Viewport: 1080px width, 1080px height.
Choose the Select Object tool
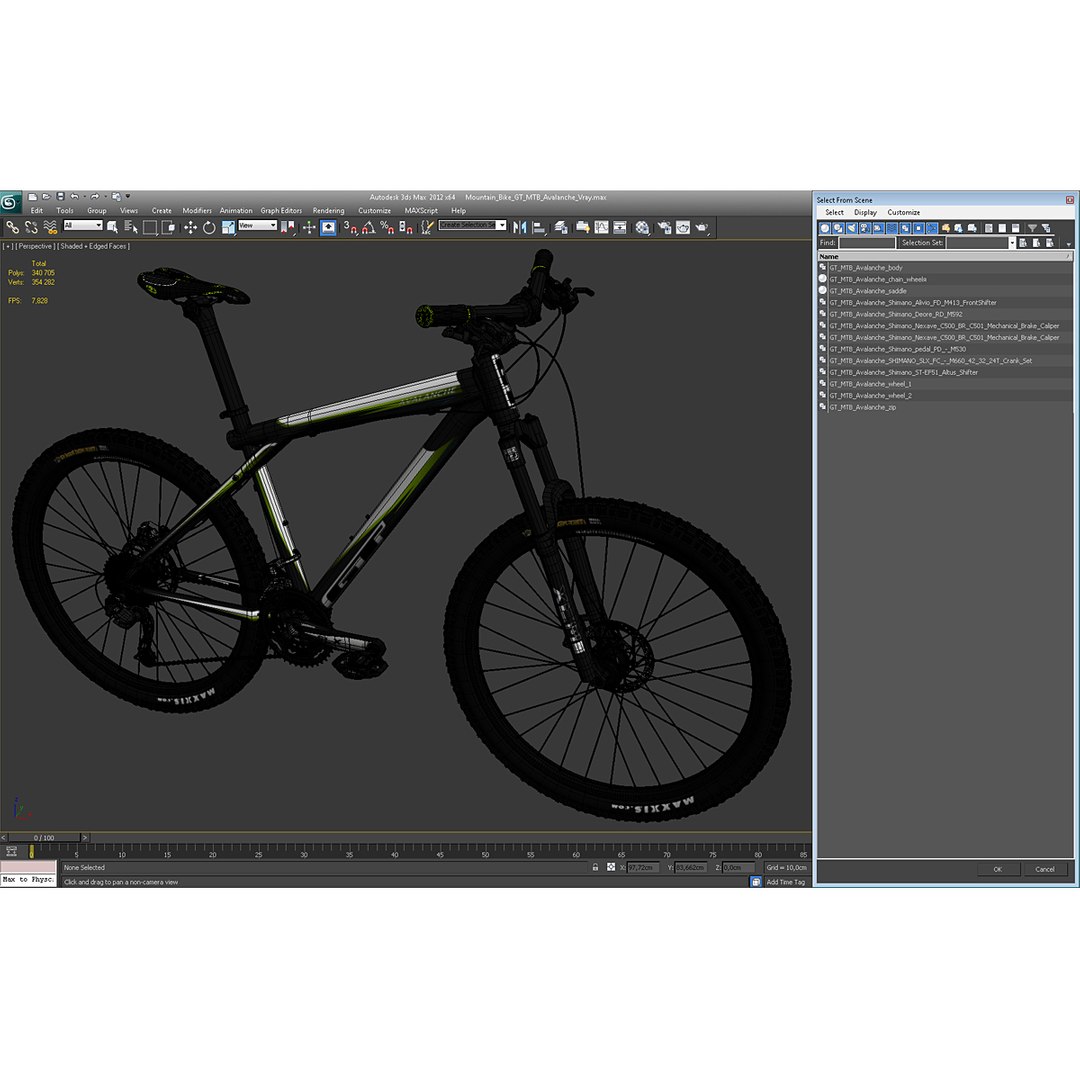click(112, 227)
